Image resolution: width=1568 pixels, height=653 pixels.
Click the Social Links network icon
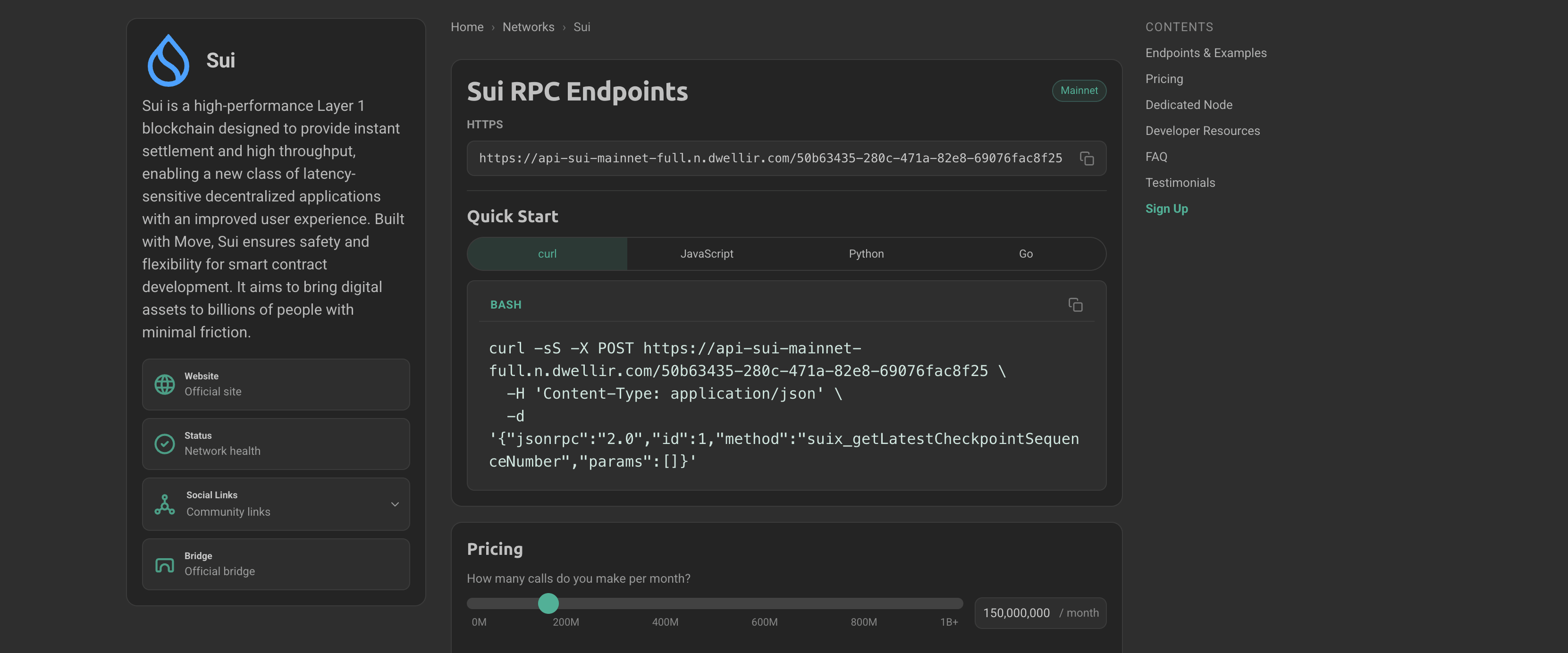tap(164, 504)
